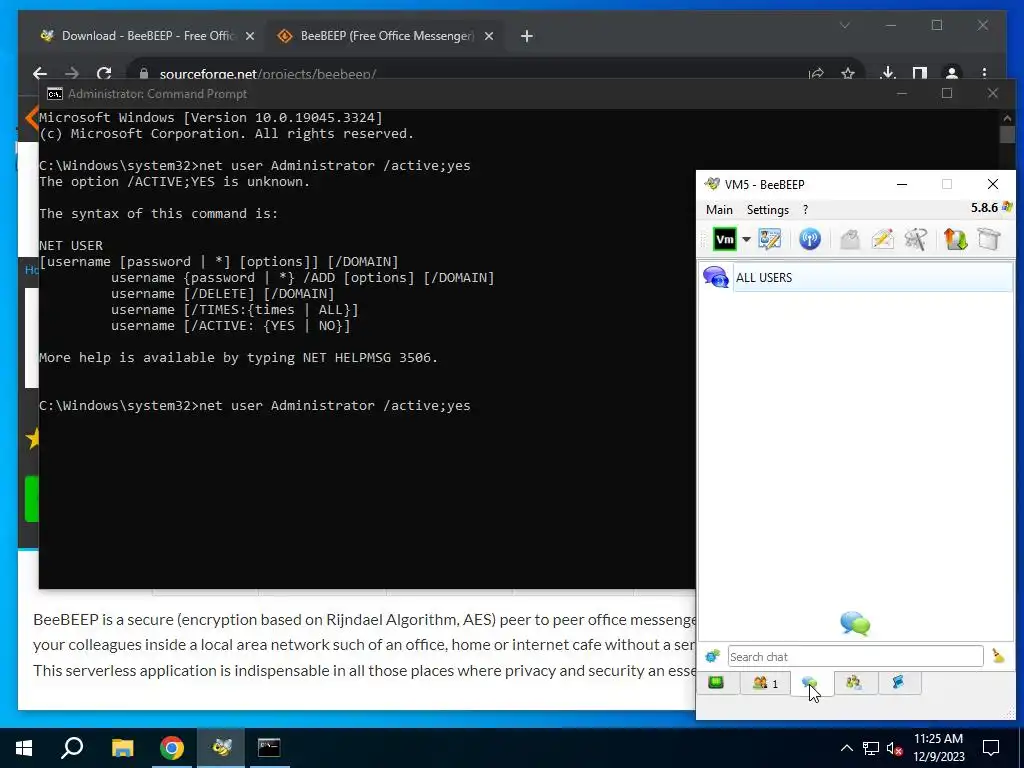Viewport: 1024px width, 768px height.
Task: Open the Windows Start menu
Action: click(x=24, y=748)
